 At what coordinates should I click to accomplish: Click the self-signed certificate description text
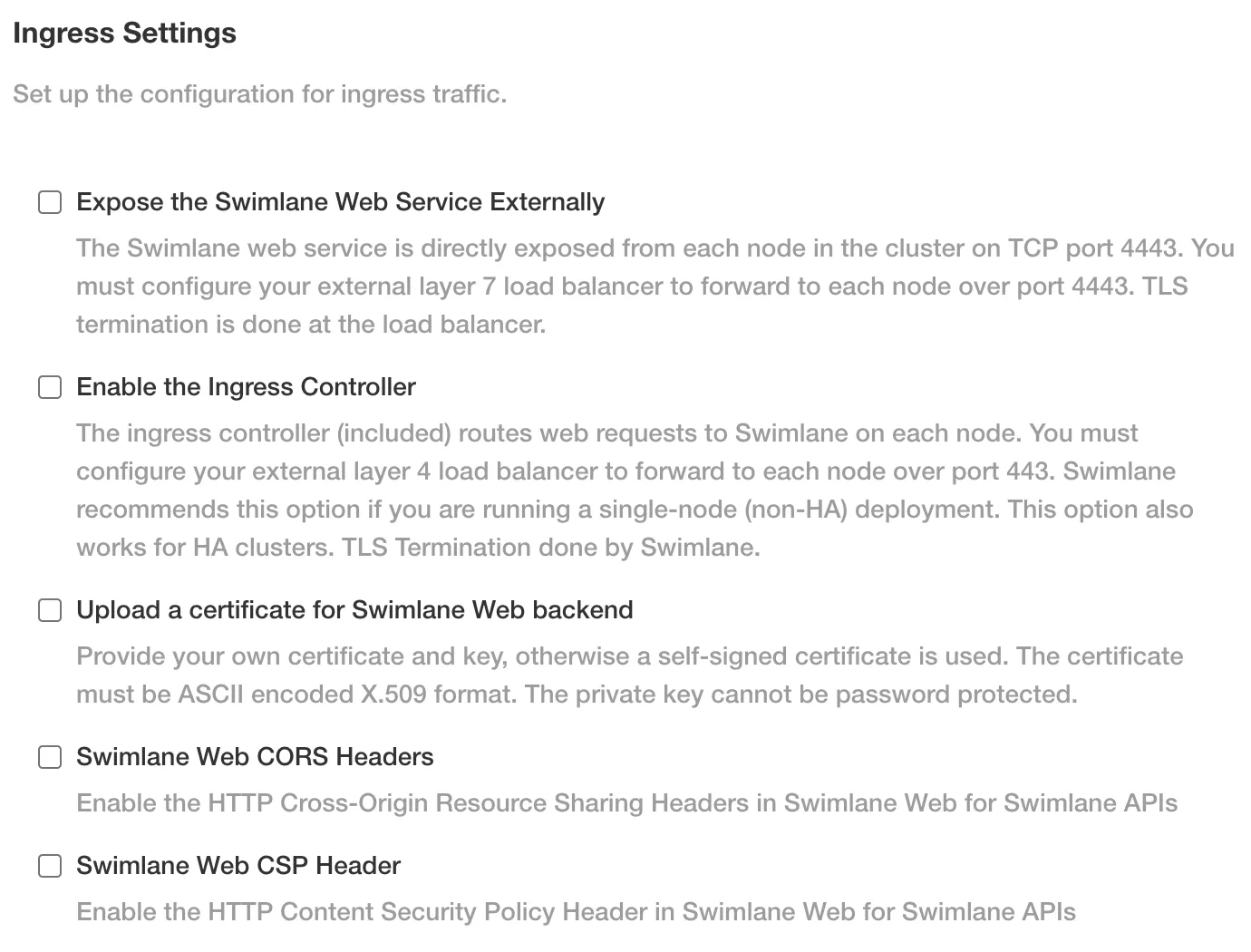tap(630, 675)
